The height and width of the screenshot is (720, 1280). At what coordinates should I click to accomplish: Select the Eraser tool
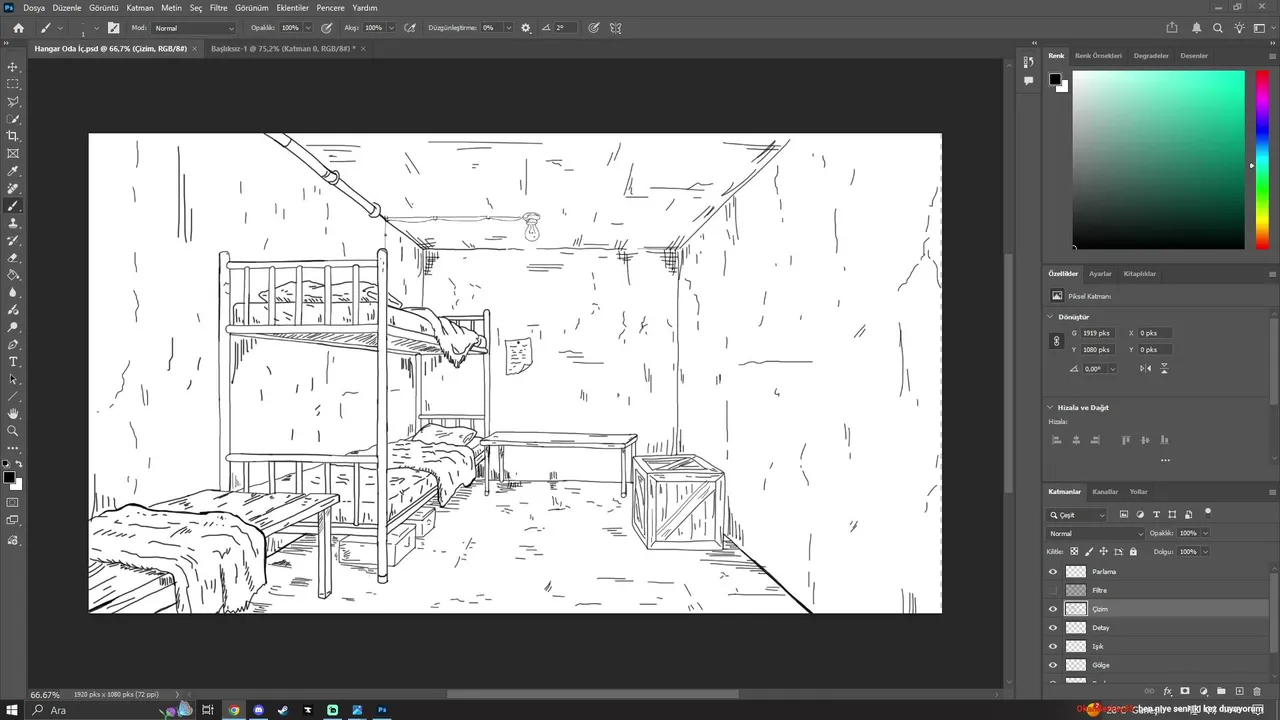[13, 258]
